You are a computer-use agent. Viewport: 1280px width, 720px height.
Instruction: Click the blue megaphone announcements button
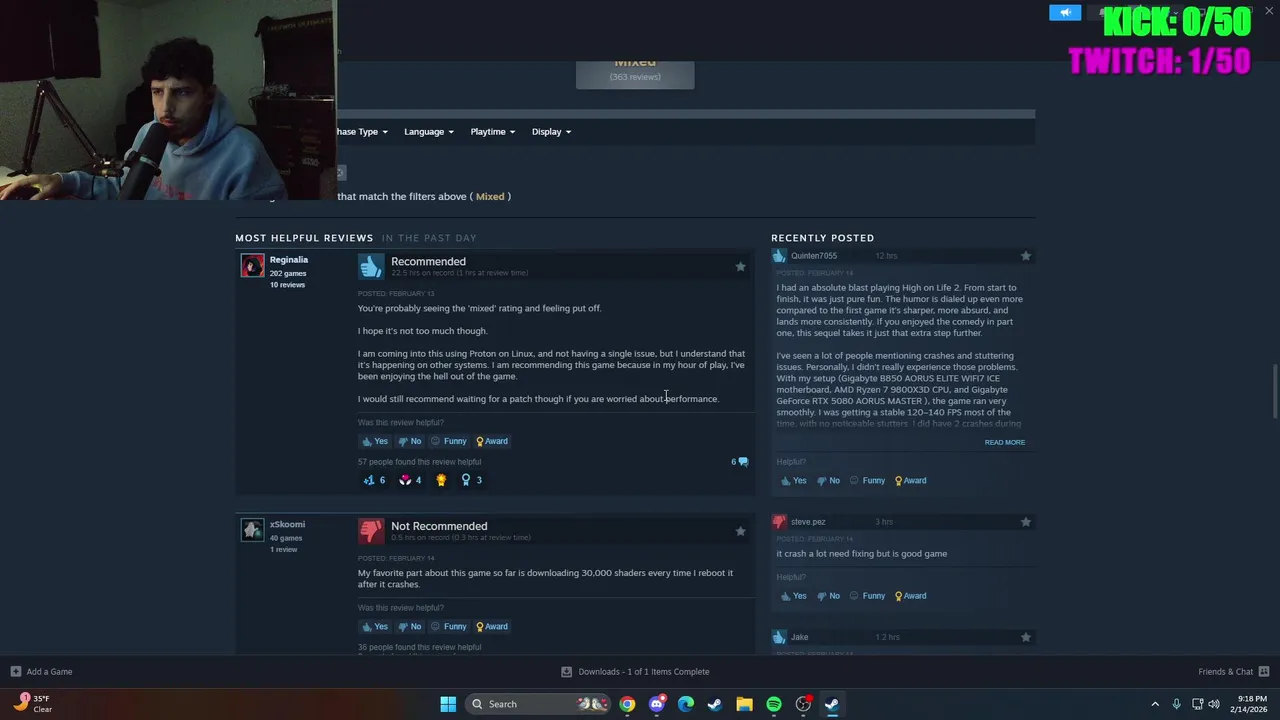click(1065, 12)
